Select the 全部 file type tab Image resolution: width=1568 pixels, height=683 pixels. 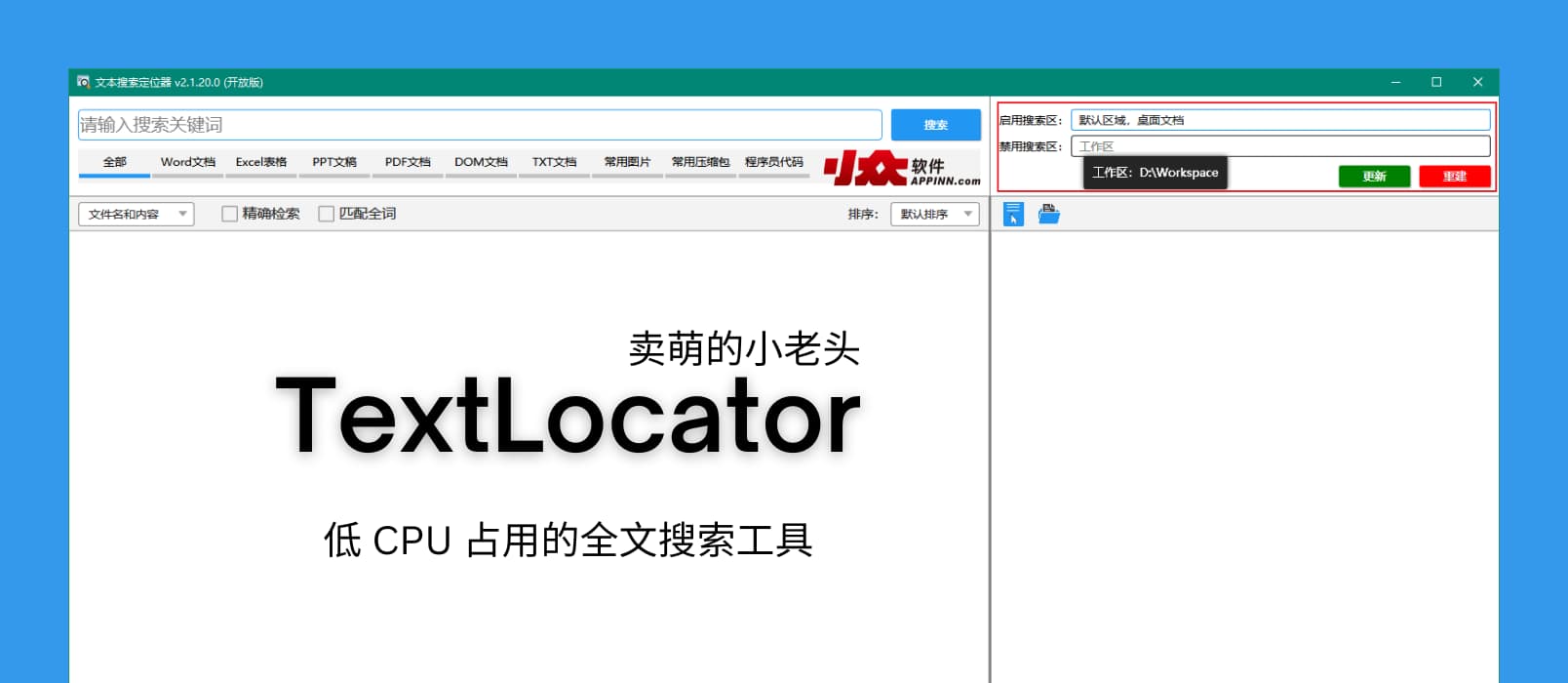114,162
